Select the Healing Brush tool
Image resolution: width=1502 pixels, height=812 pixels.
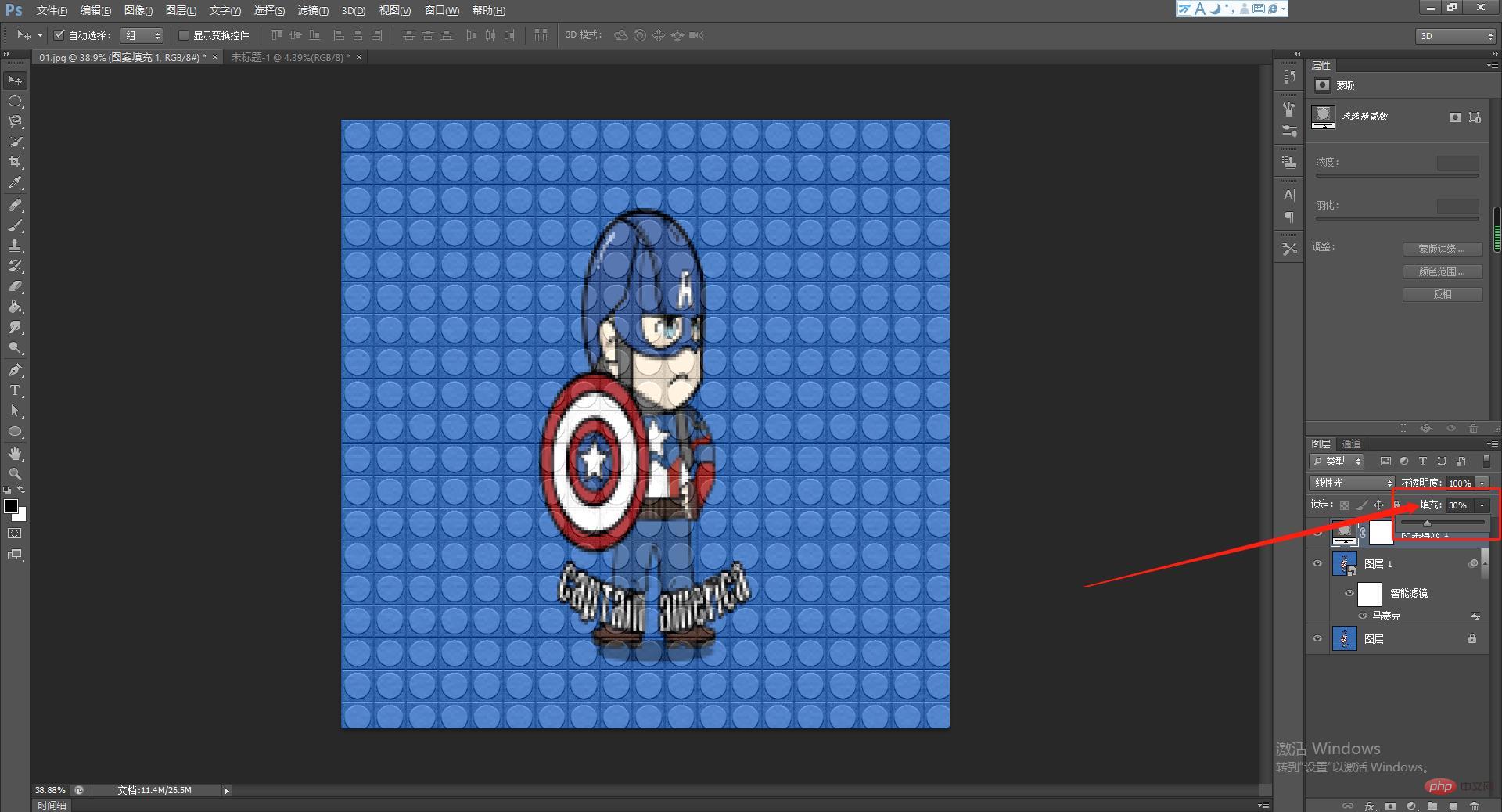pos(15,205)
